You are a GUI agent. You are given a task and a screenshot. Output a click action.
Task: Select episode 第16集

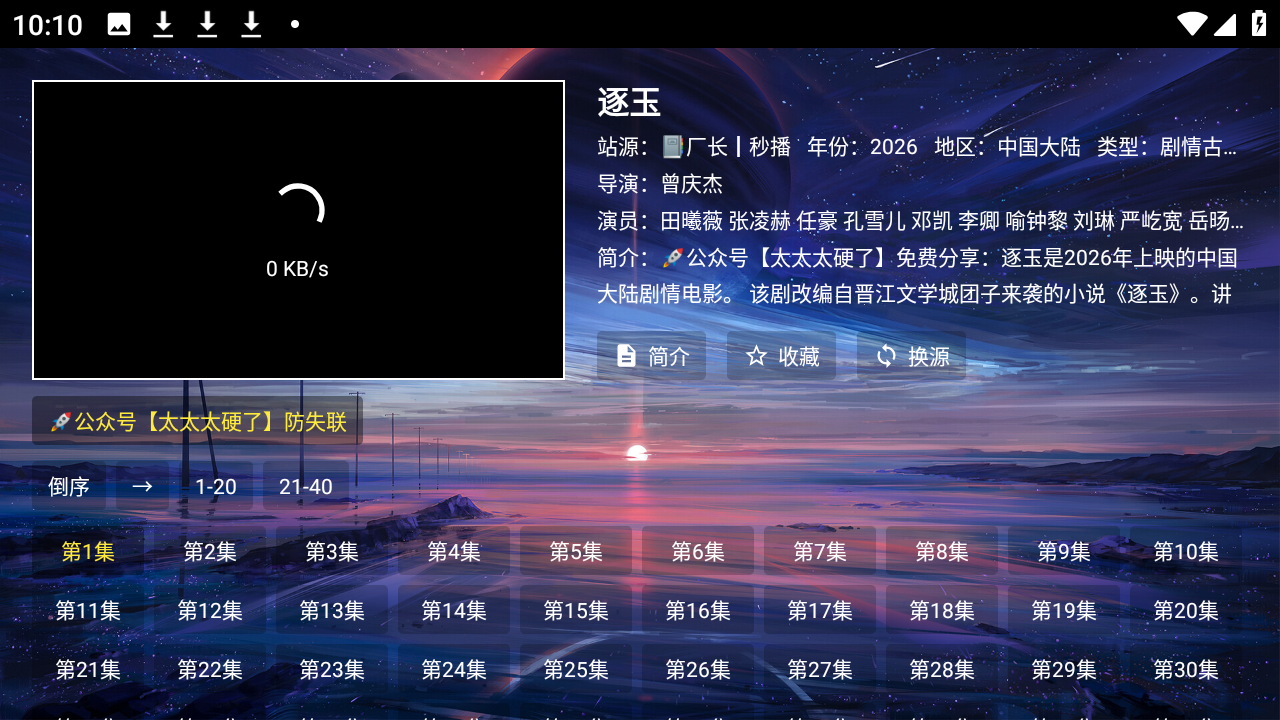pos(698,610)
